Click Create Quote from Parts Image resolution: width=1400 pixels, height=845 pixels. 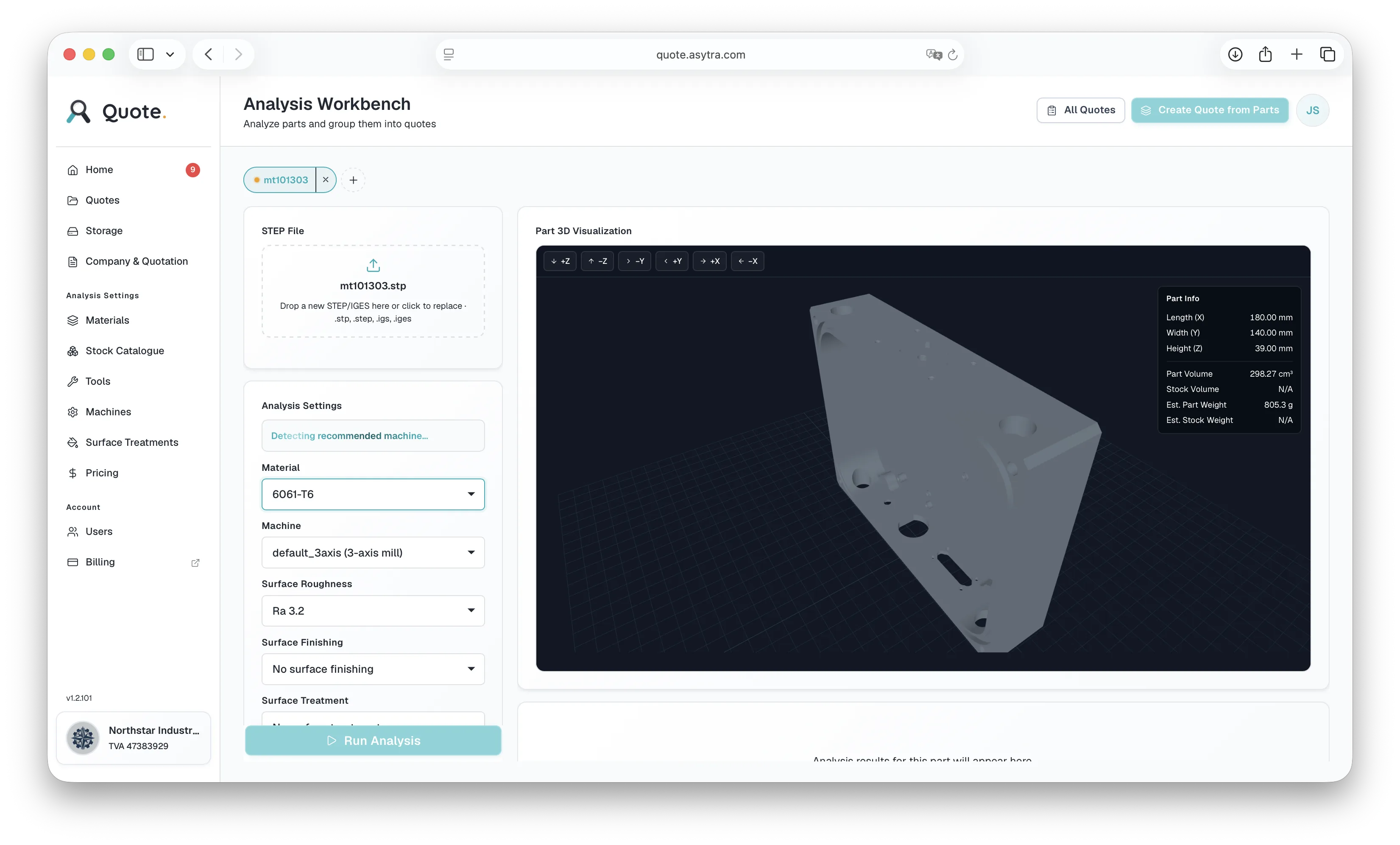tap(1210, 110)
